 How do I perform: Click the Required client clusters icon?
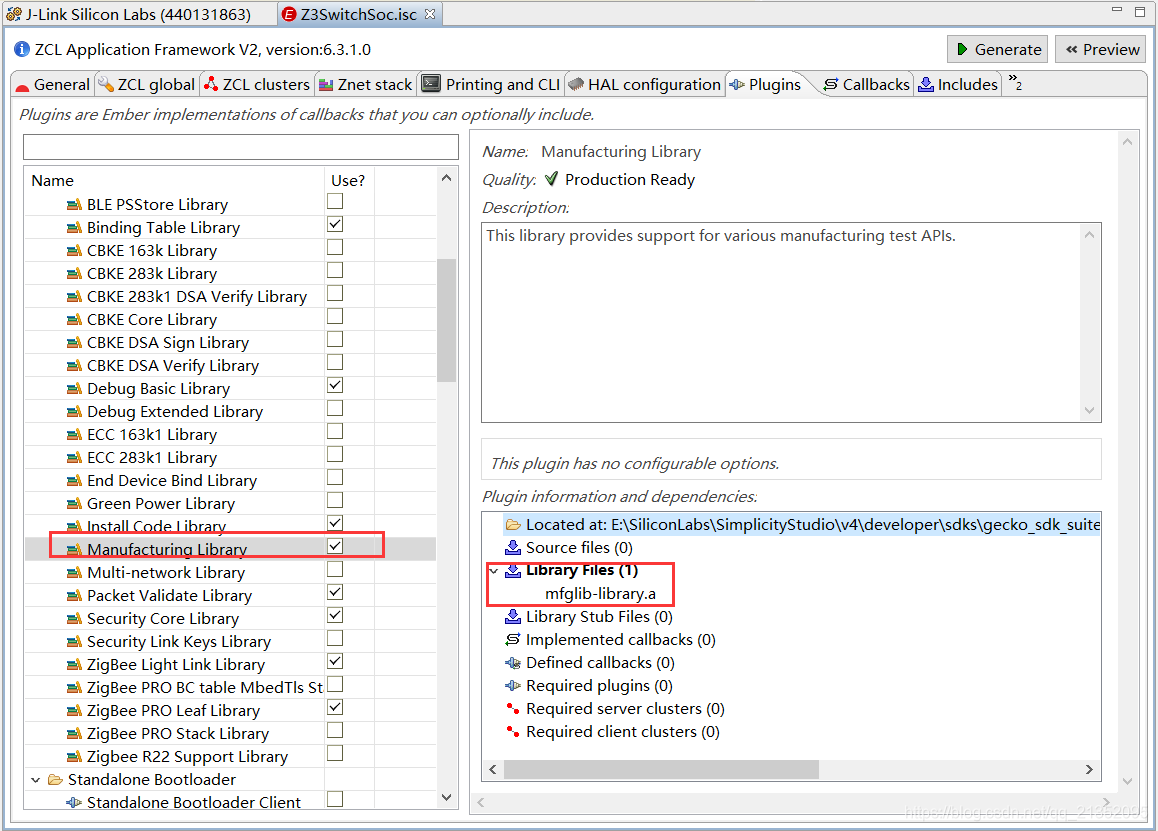513,731
